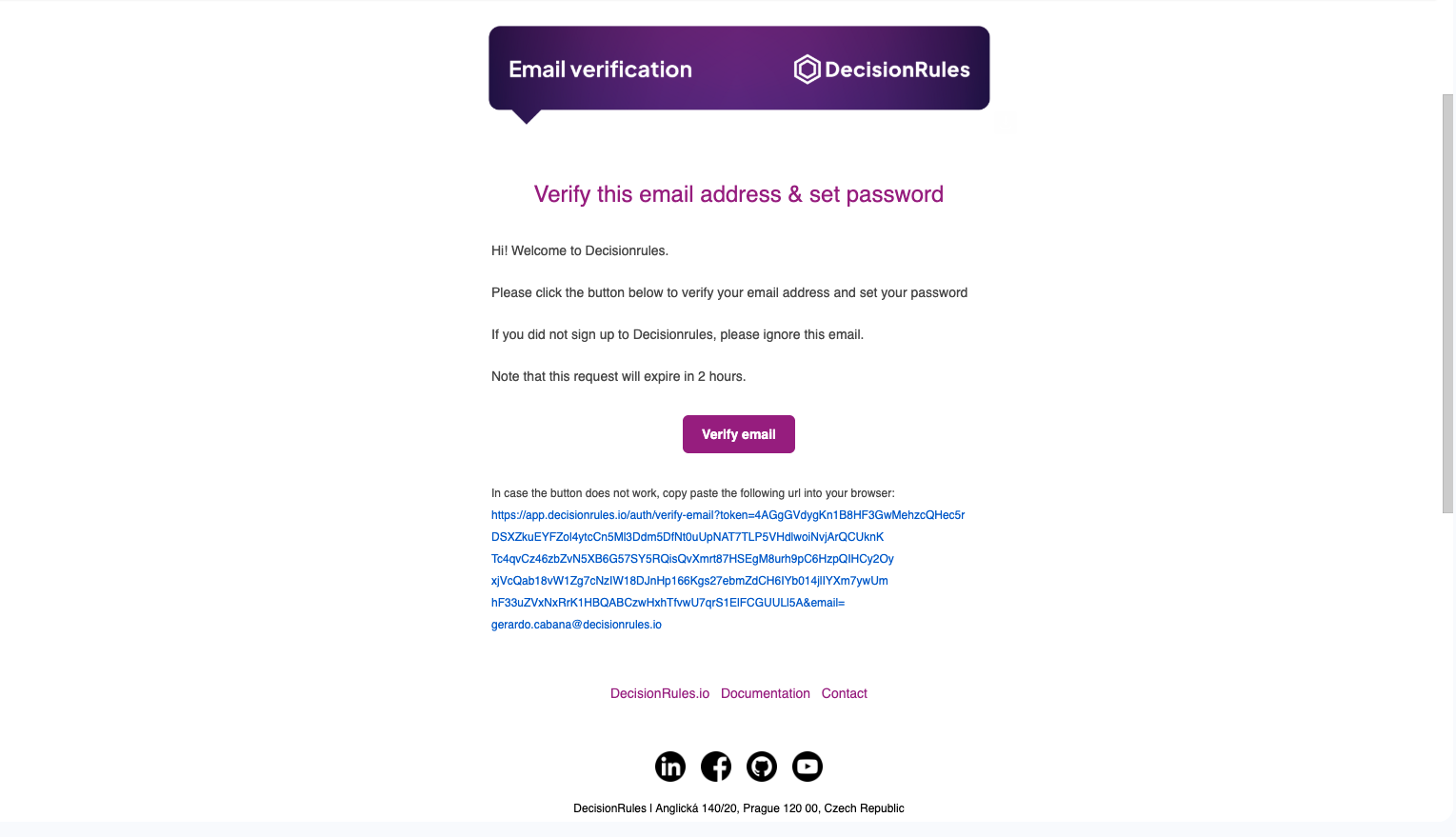
Task: Open the GitHub social icon
Action: pyautogui.click(x=762, y=767)
